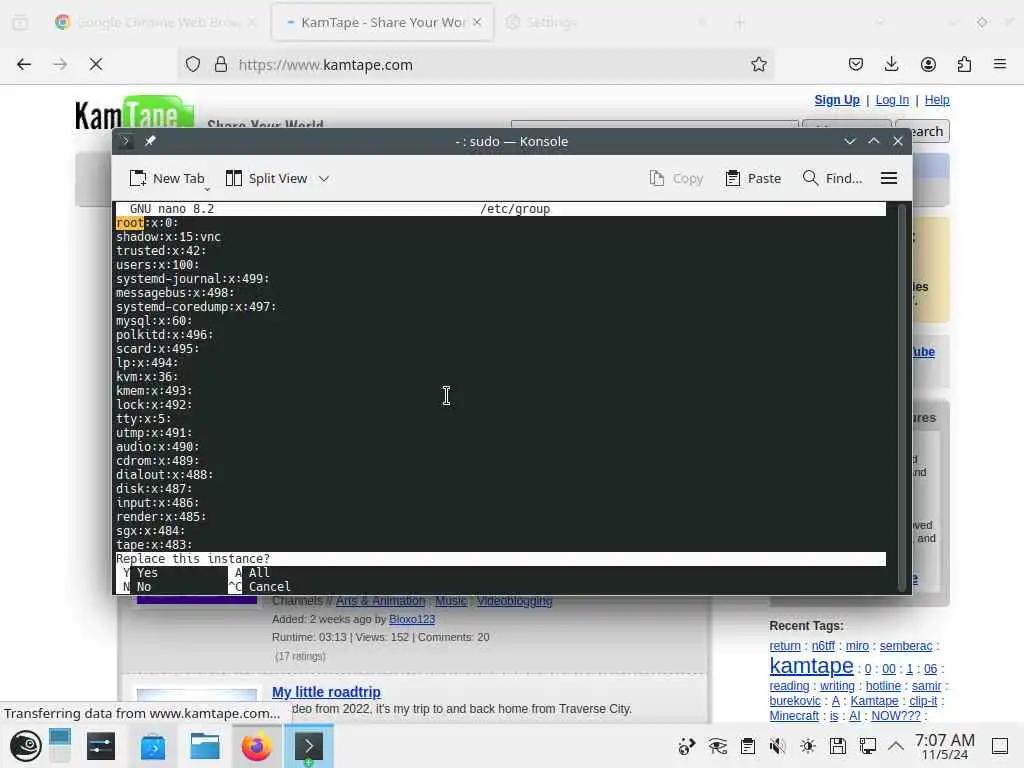Expand the Split View dropdown arrow
1024x768 pixels.
[324, 178]
